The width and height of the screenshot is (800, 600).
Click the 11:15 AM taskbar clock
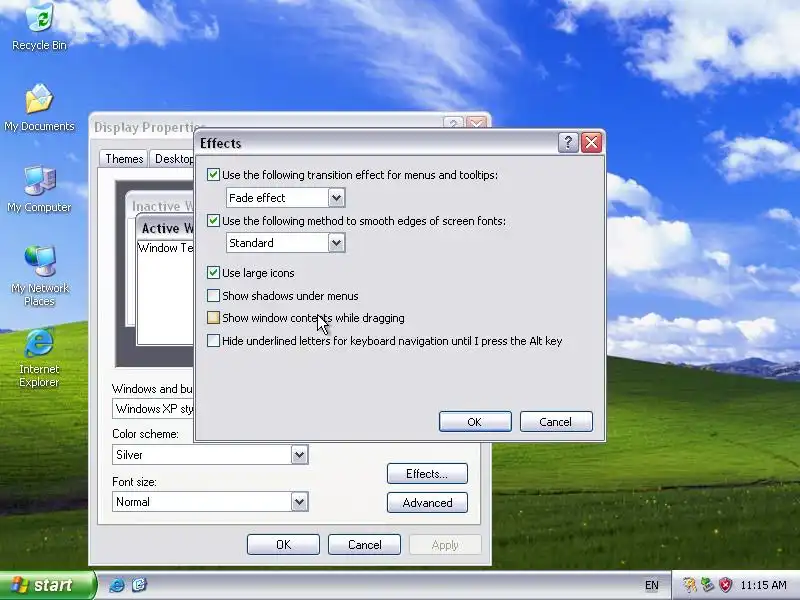click(763, 585)
